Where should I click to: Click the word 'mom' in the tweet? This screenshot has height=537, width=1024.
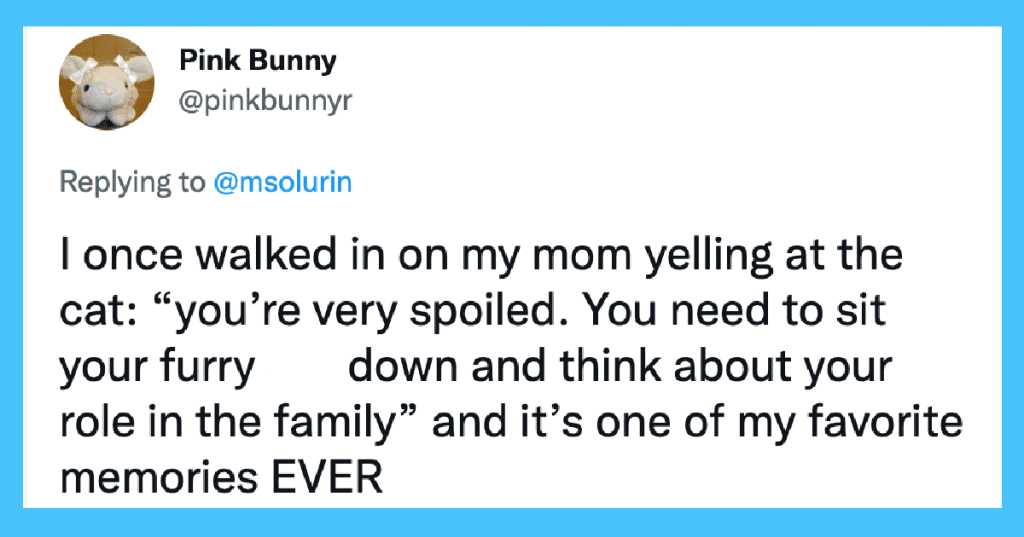(583, 256)
